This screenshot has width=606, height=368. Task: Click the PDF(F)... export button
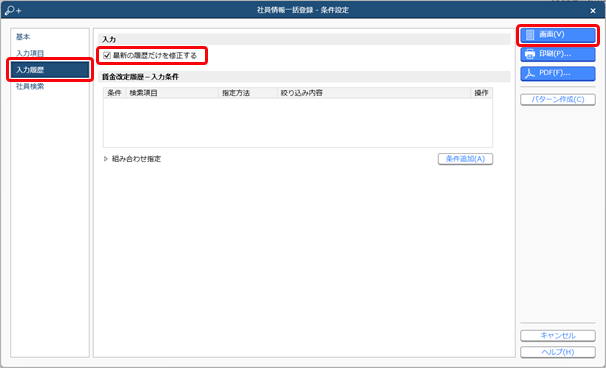tap(557, 73)
